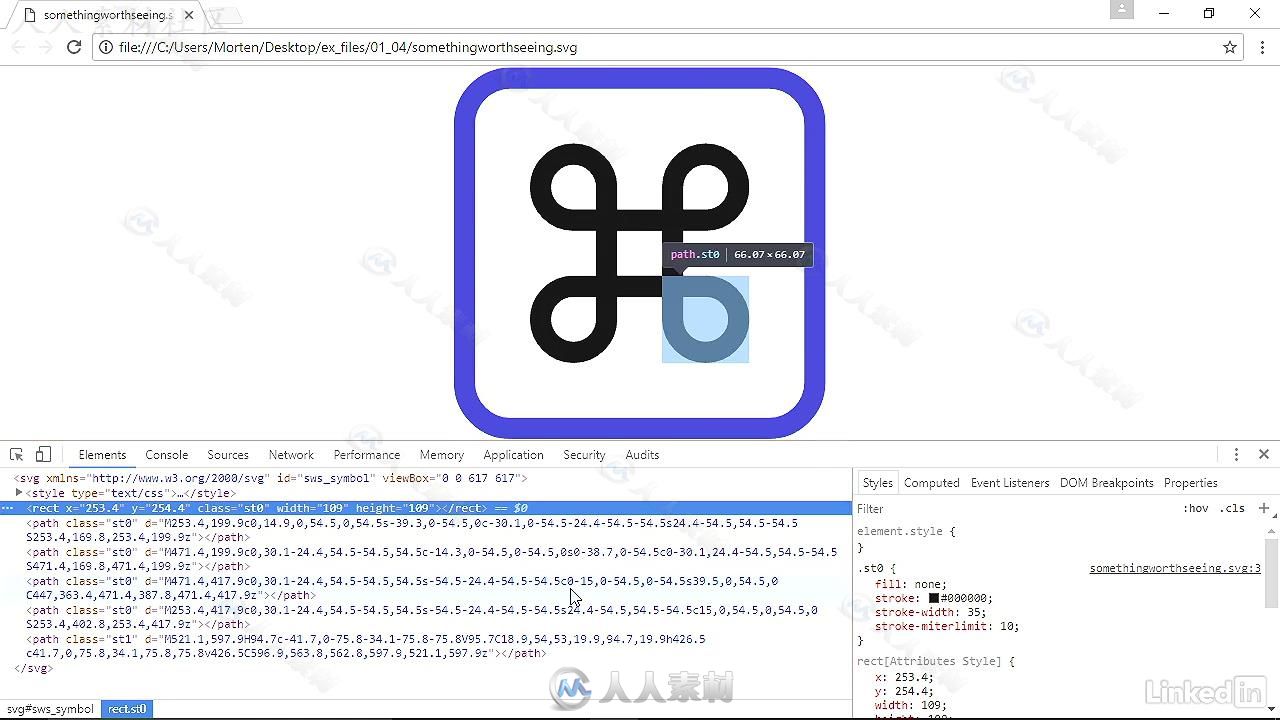Open the DOM Breakpoints sidebar tab
This screenshot has width=1280, height=720.
tap(1106, 483)
